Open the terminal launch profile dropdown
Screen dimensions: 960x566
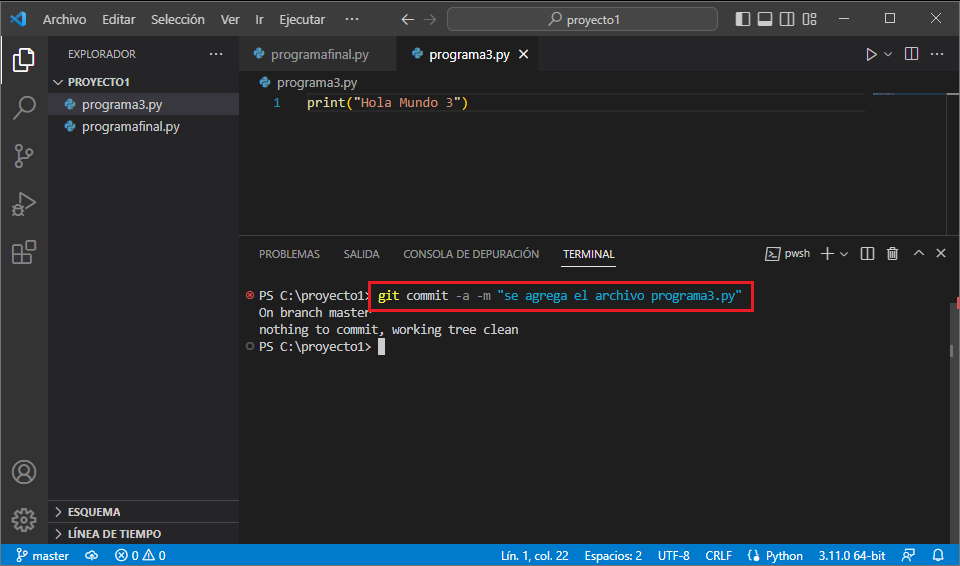coord(844,254)
